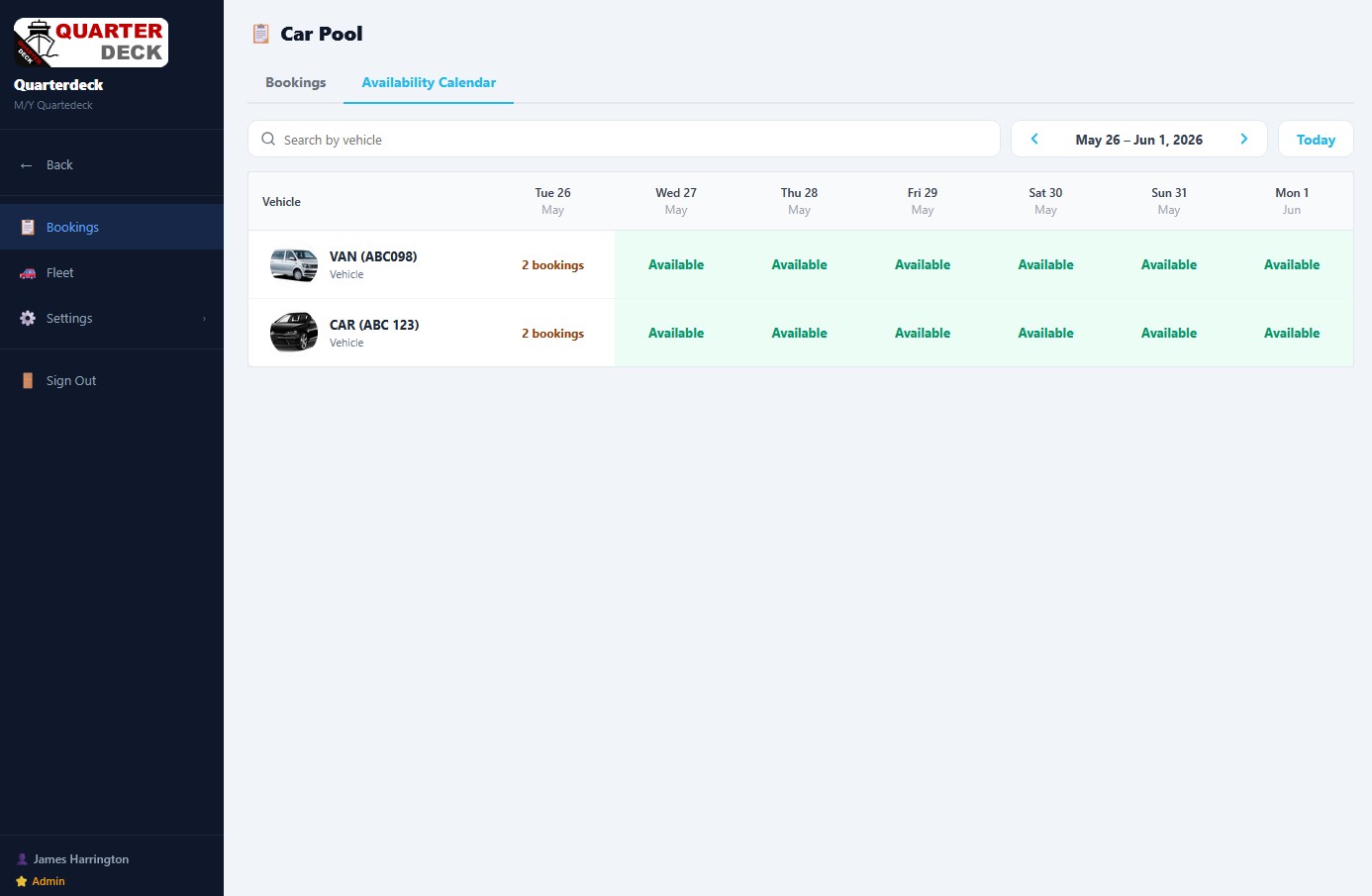Screen dimensions: 1372x896
Task: Click the Back arrow icon
Action: click(27, 165)
